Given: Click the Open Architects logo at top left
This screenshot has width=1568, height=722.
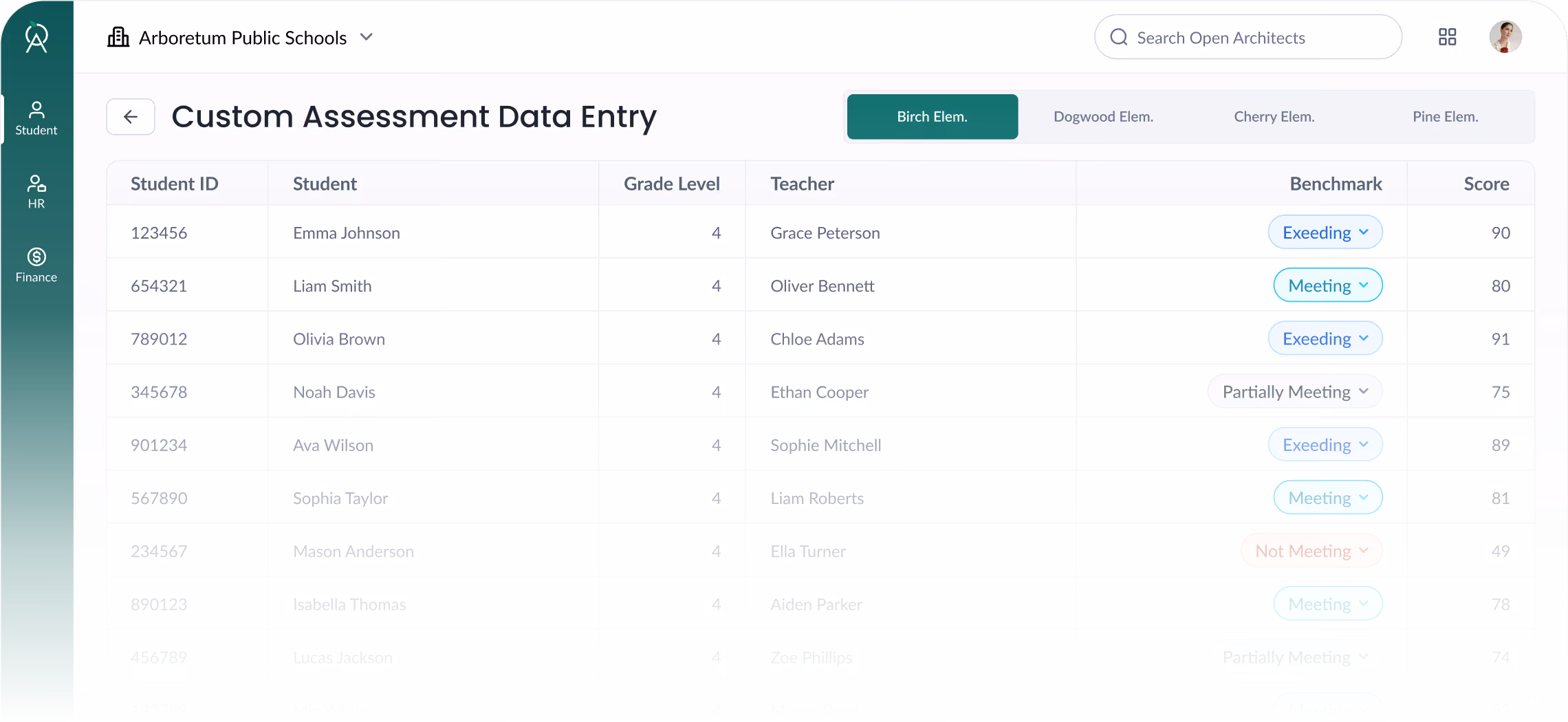Looking at the screenshot, I should tap(36, 38).
